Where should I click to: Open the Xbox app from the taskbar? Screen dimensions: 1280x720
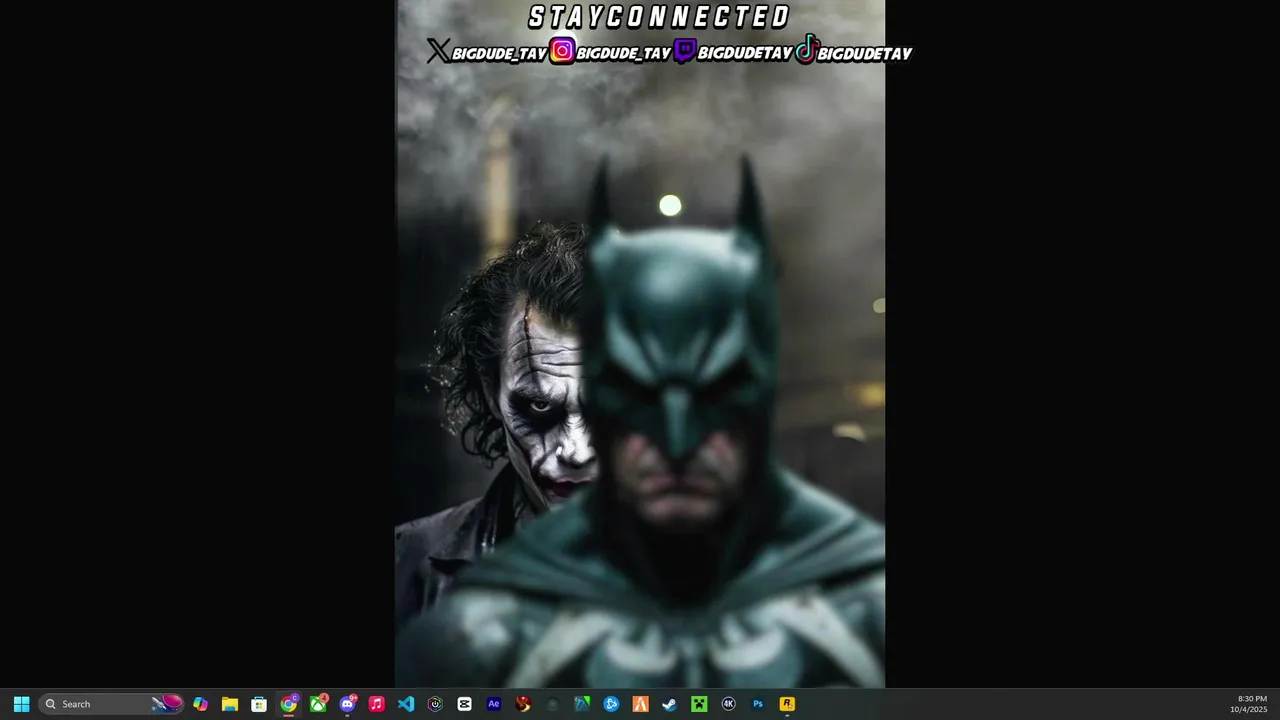pyautogui.click(x=318, y=704)
